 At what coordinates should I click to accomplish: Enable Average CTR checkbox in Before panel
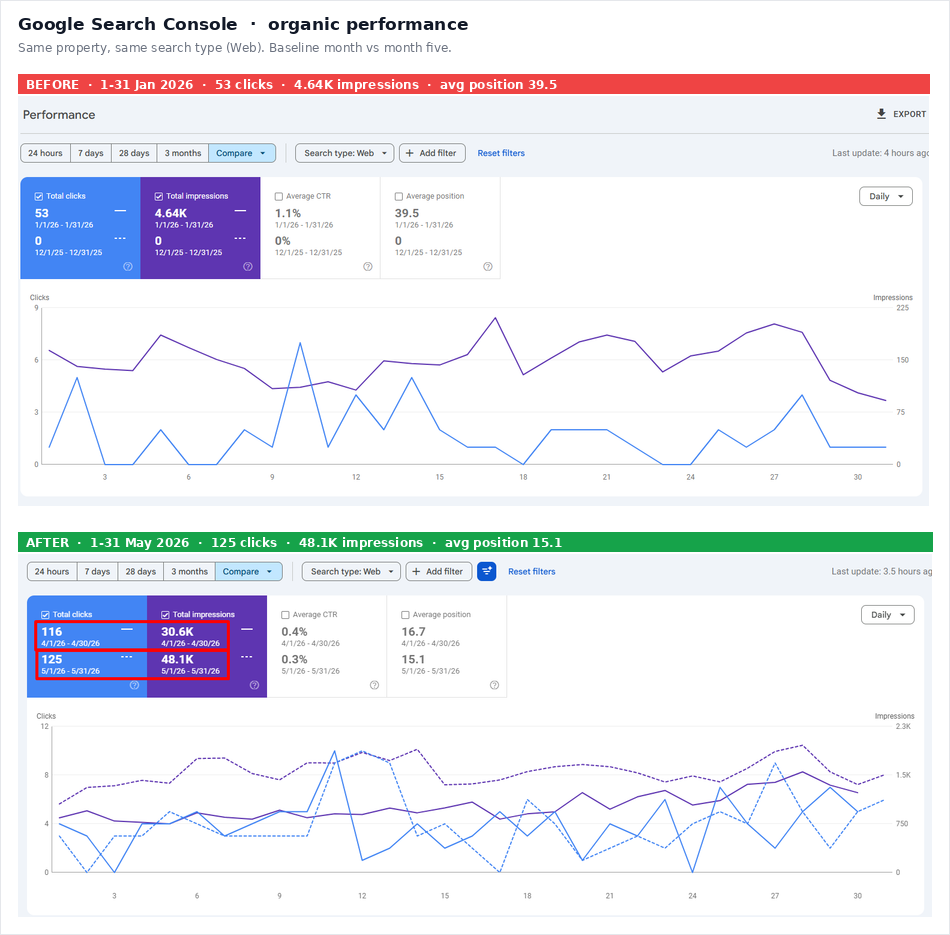[279, 196]
